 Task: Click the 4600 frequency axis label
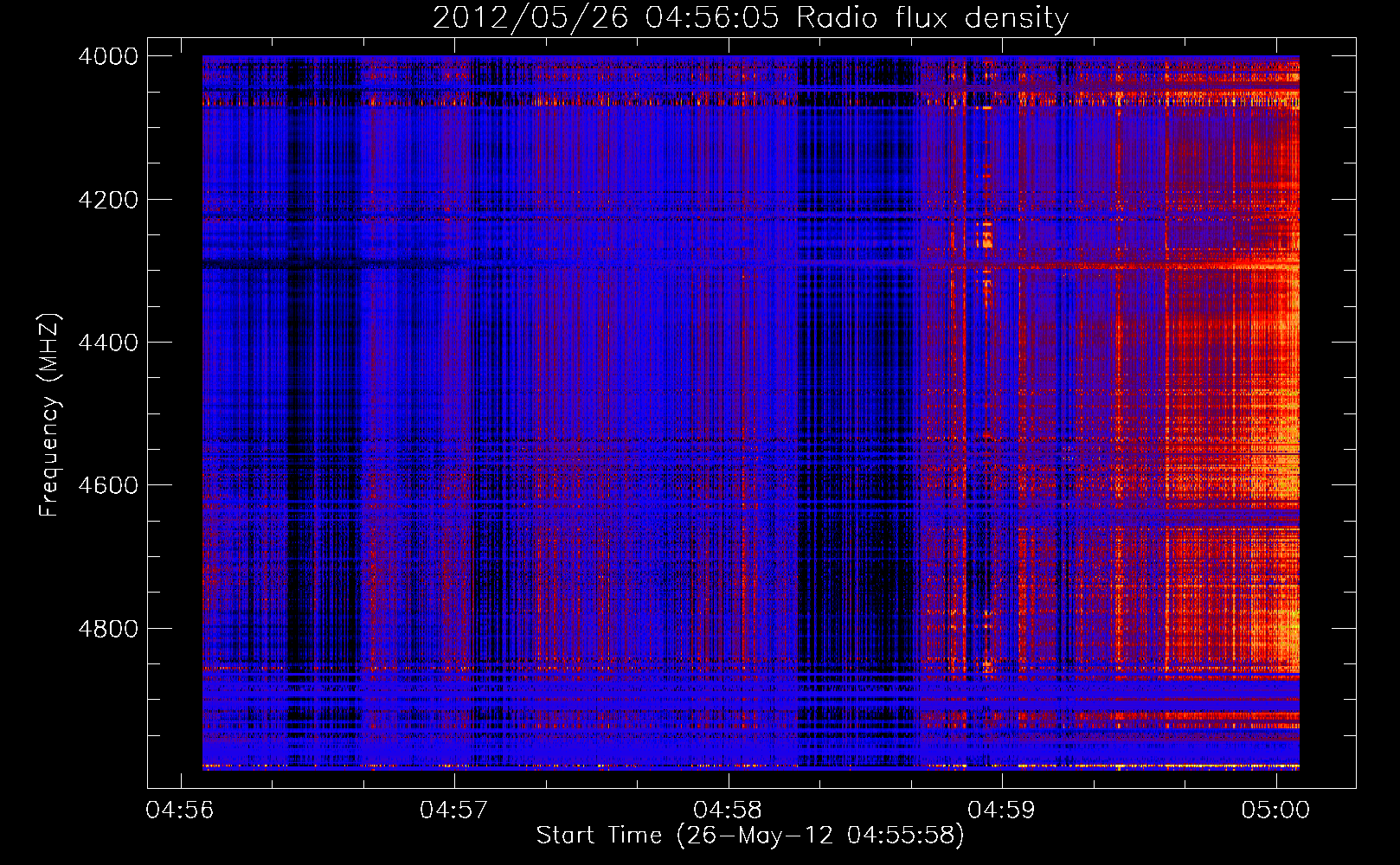(108, 485)
